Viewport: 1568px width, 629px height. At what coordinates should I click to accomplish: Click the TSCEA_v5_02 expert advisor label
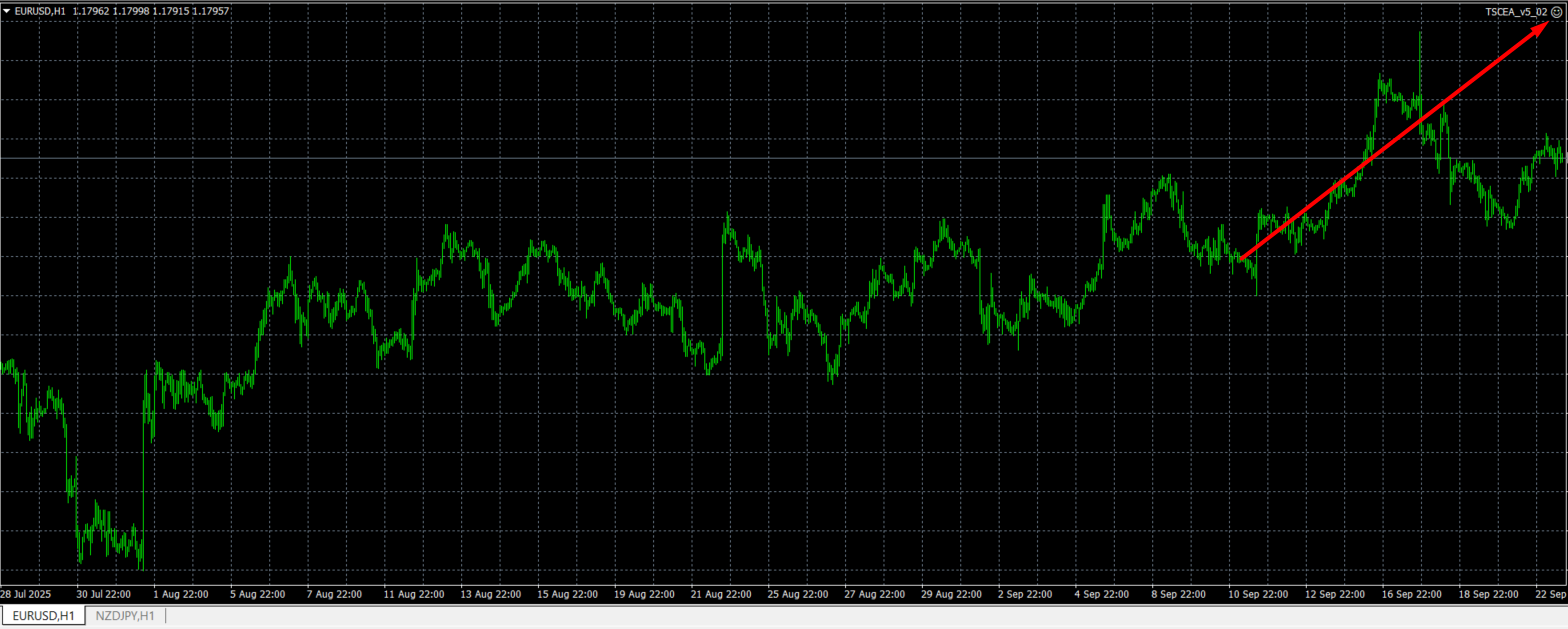[1516, 11]
